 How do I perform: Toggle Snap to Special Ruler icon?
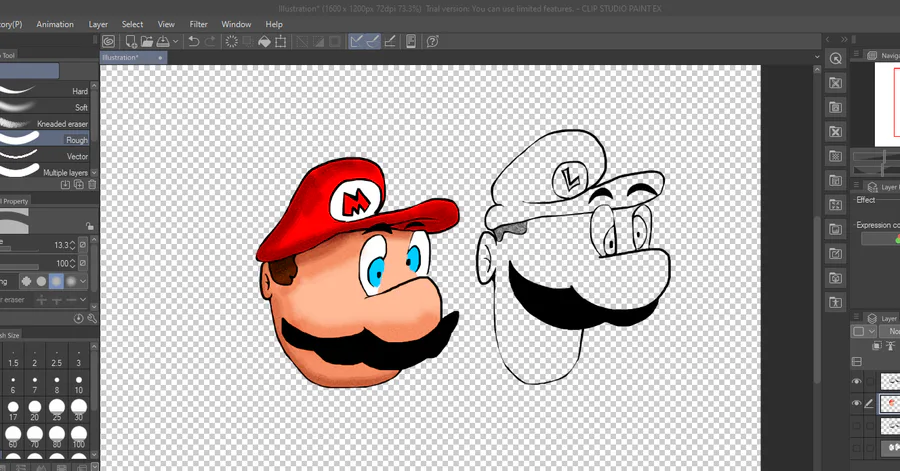tap(373, 41)
